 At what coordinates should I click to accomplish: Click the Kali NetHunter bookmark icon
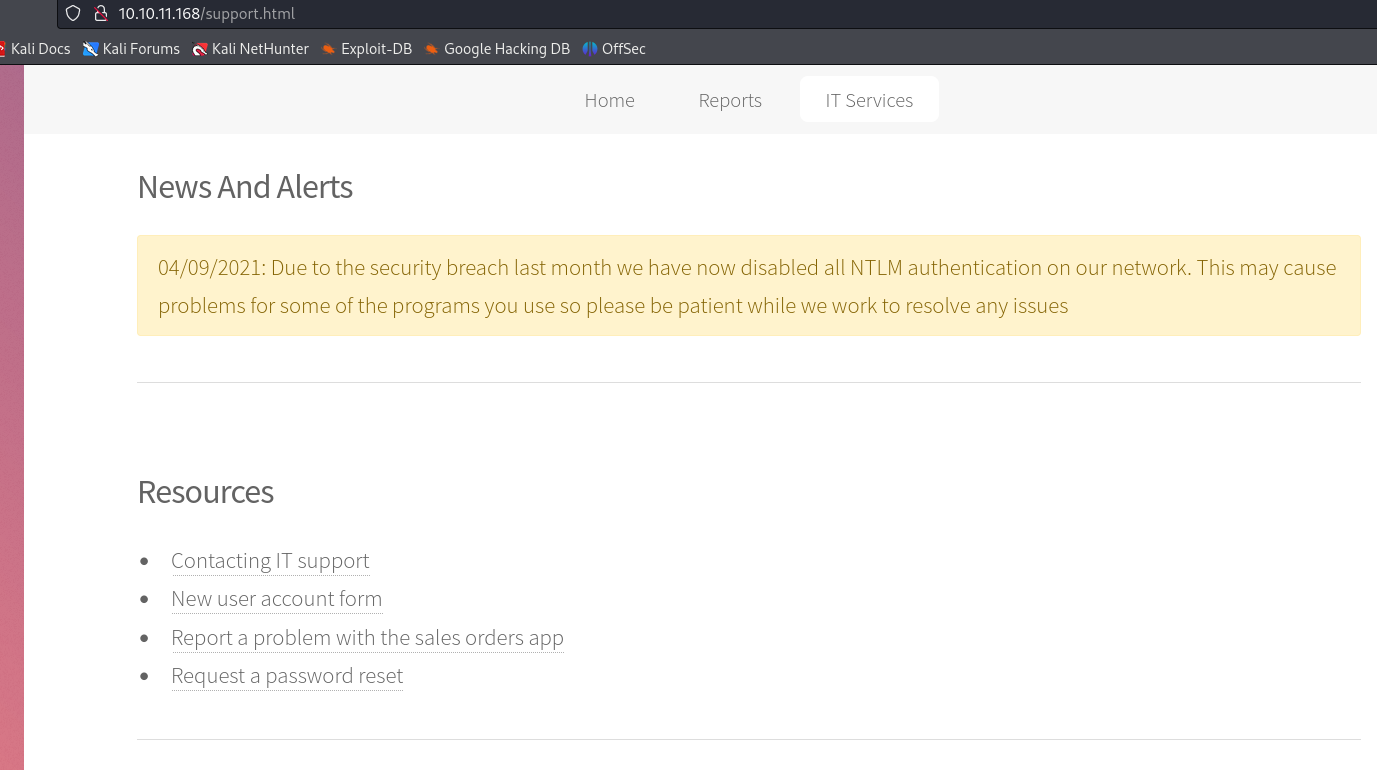click(x=200, y=49)
